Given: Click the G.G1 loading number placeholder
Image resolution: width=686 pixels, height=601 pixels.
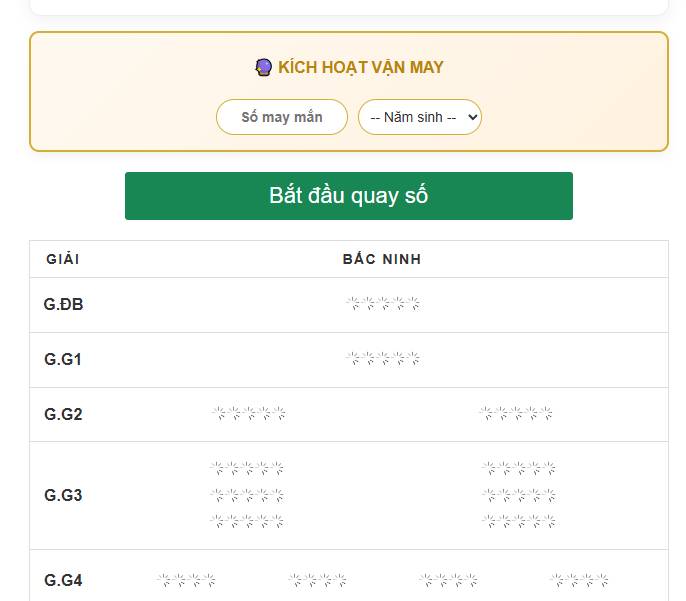Looking at the screenshot, I should 383,358.
